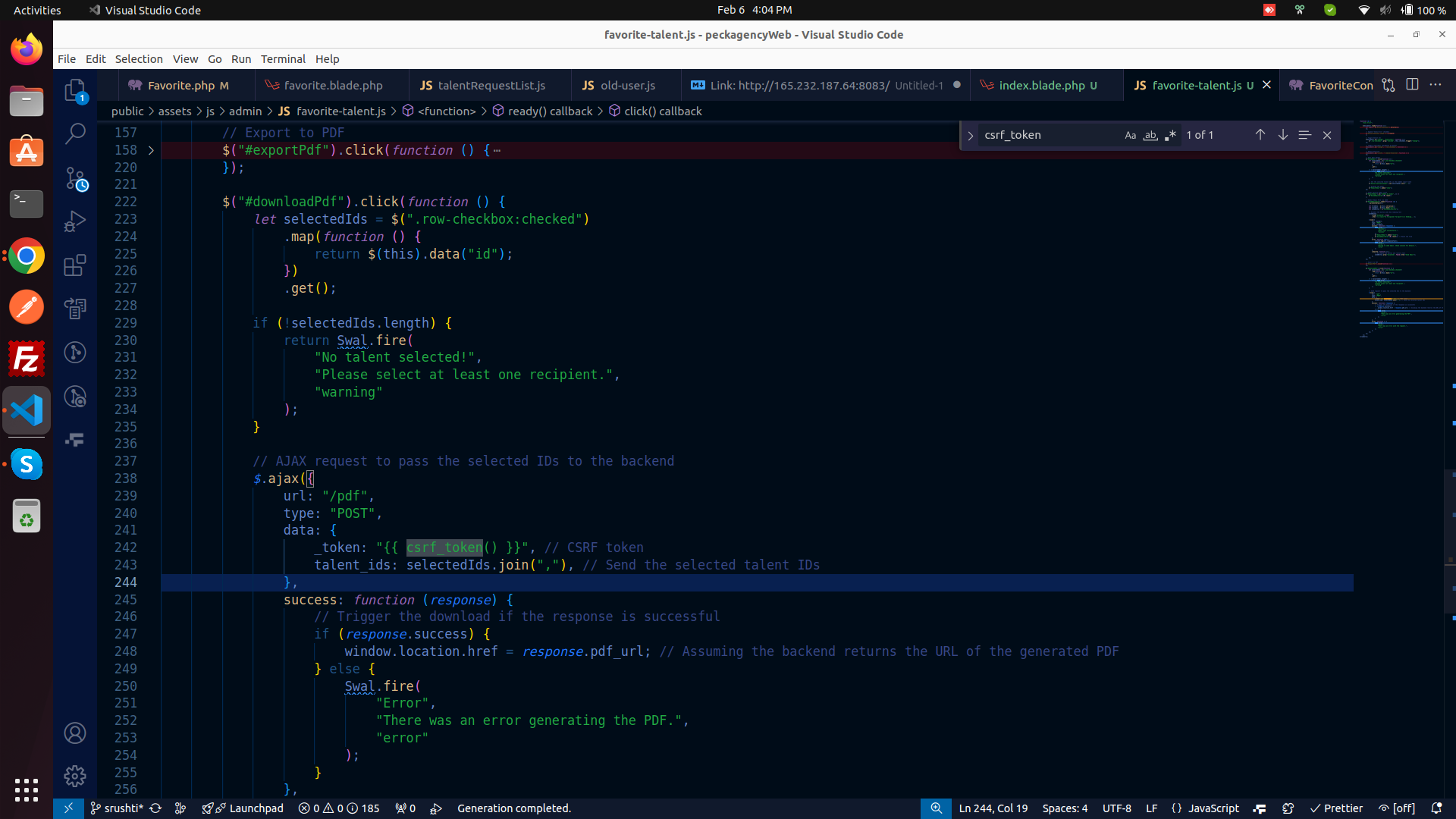Open the Search view in the activity bar

[74, 134]
